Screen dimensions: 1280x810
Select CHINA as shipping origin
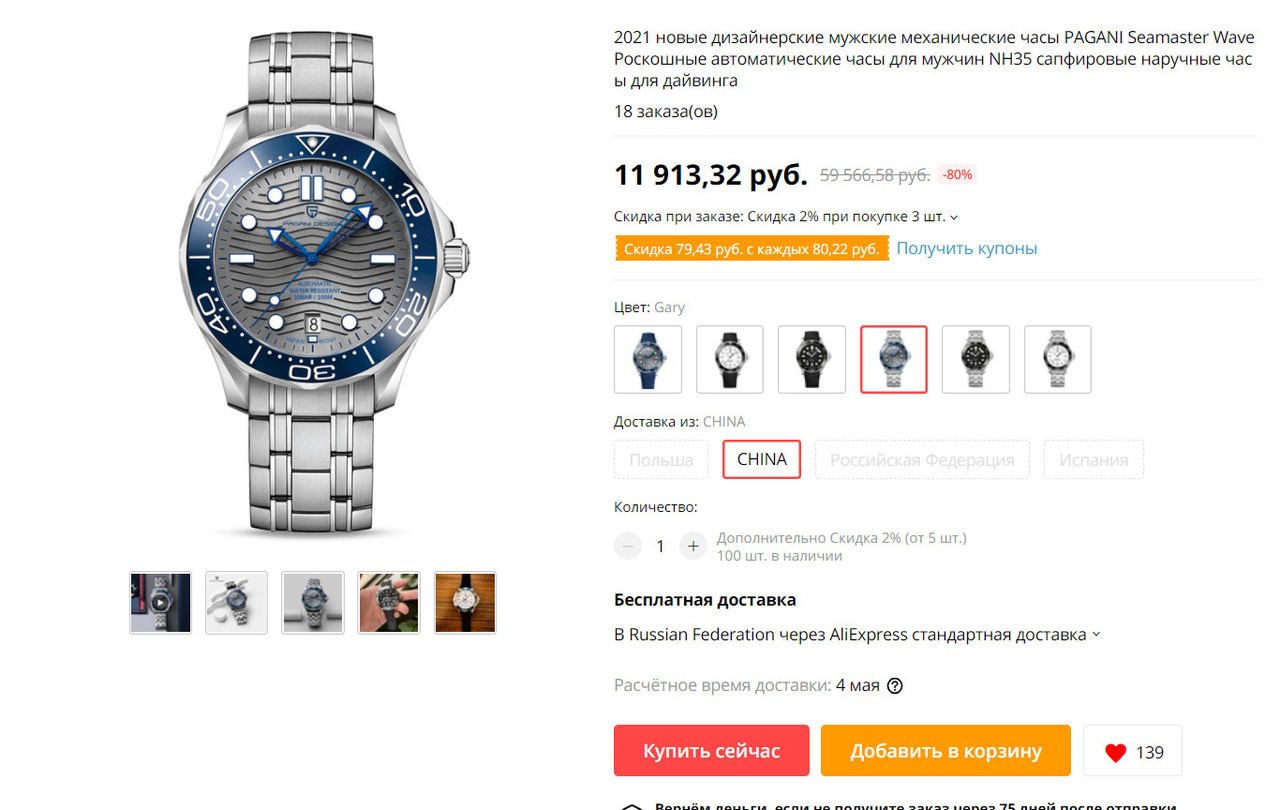point(762,460)
